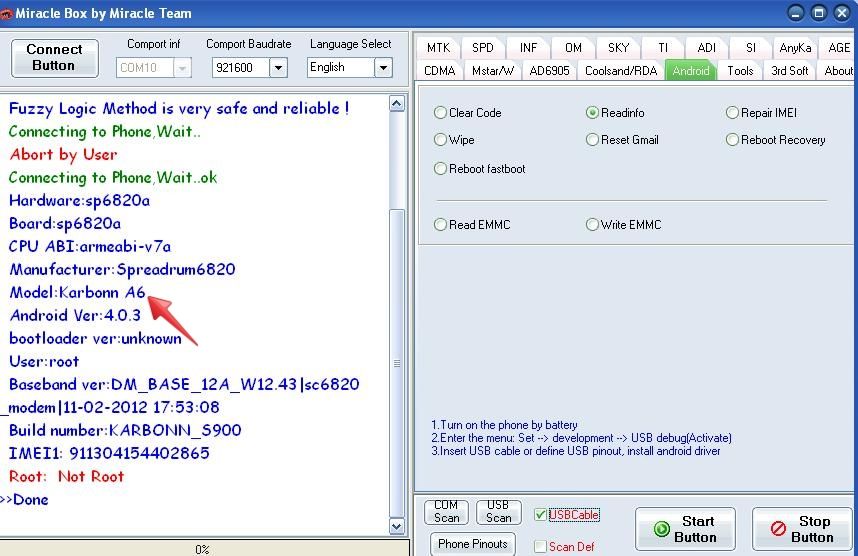Select the active Android tab
858x556 pixels.
pyautogui.click(x=691, y=71)
